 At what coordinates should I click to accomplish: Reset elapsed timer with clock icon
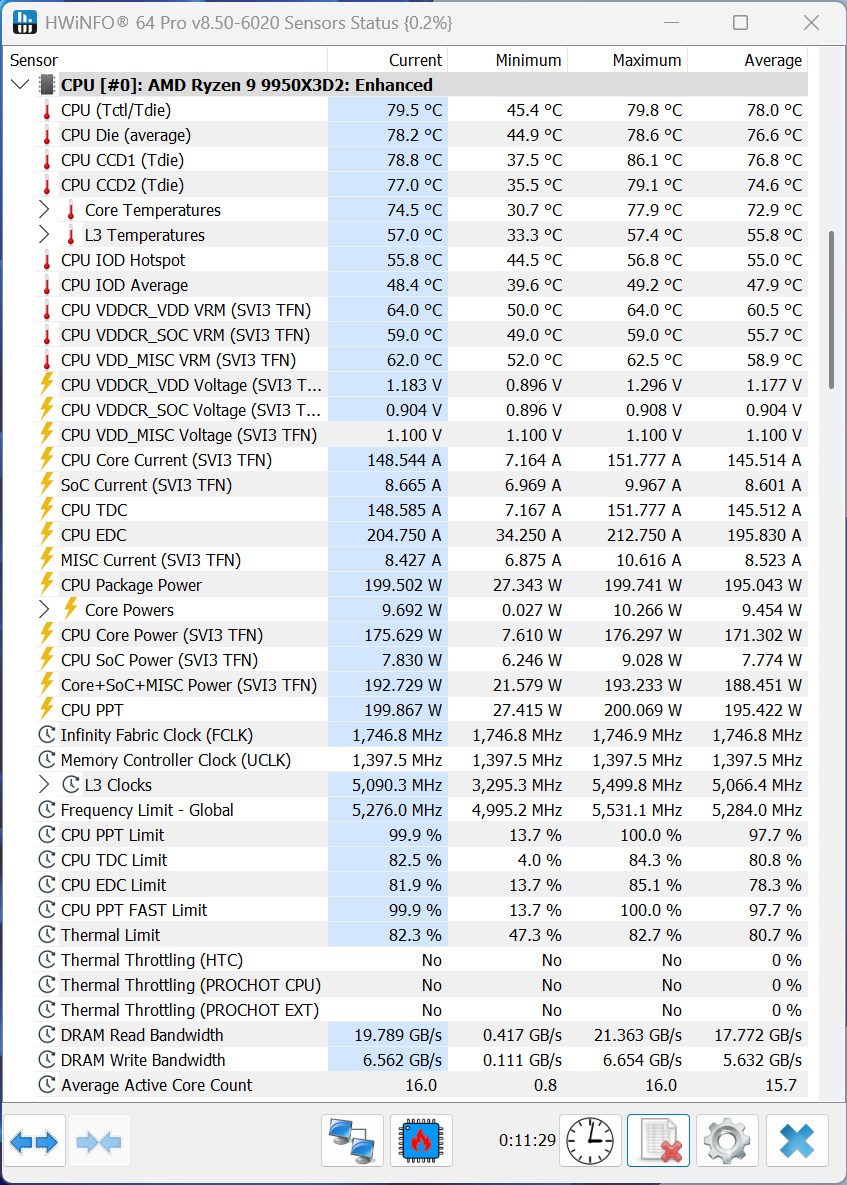point(590,1141)
